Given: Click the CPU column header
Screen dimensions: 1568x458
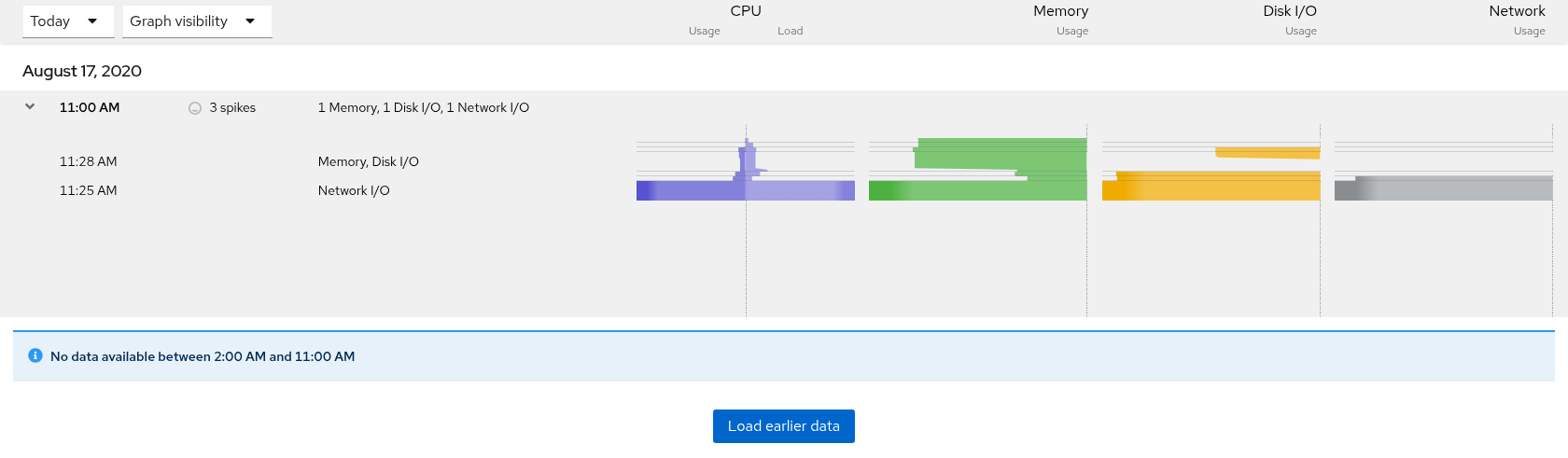Looking at the screenshot, I should pyautogui.click(x=746, y=11).
